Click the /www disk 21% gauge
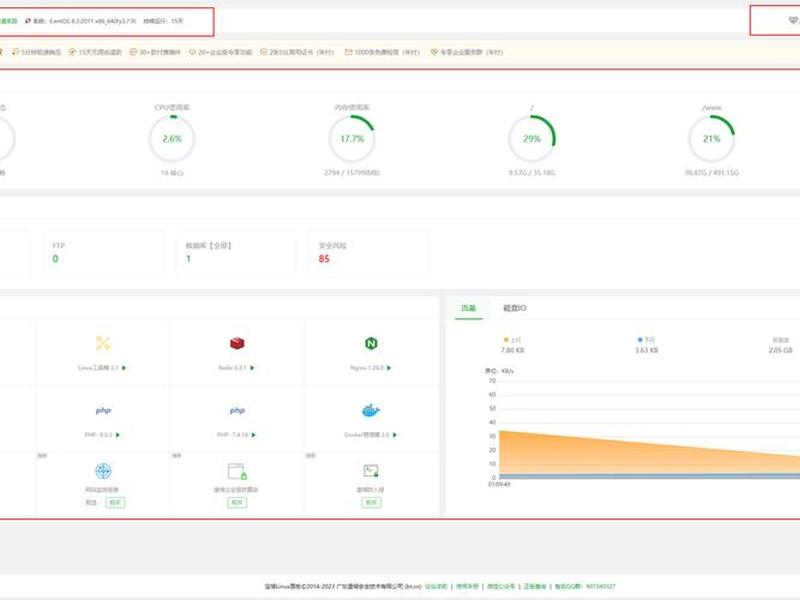 712,139
